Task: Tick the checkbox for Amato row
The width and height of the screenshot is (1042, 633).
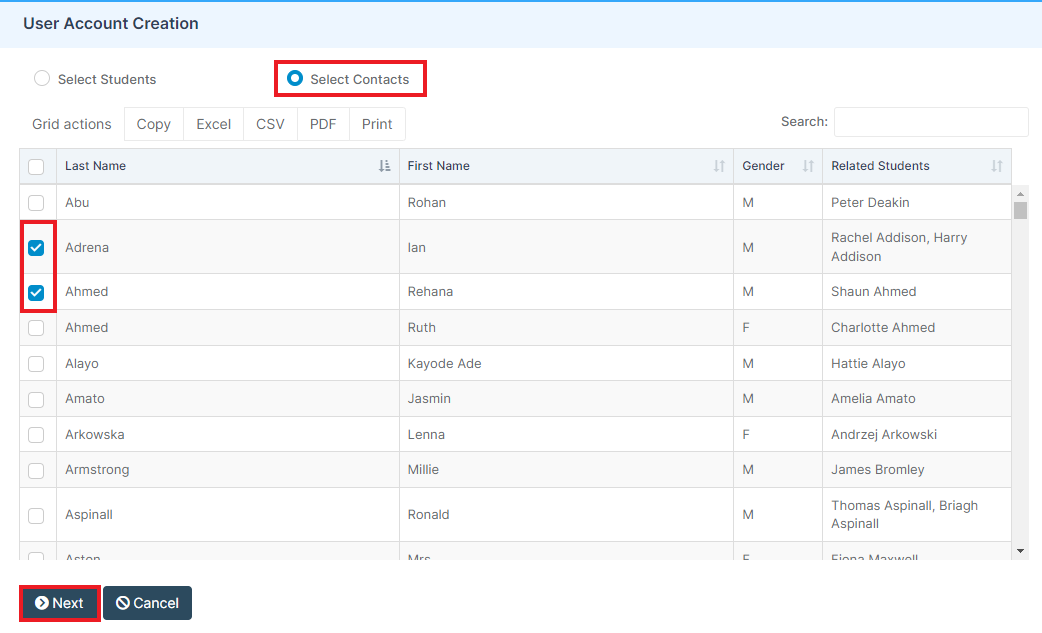Action: click(37, 399)
